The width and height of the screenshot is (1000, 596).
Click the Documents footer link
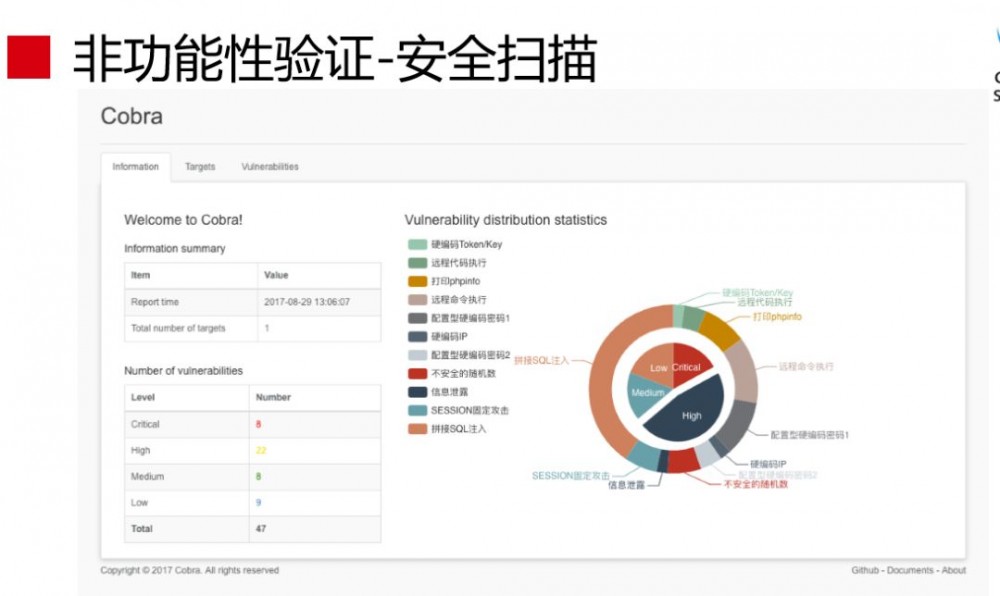910,570
